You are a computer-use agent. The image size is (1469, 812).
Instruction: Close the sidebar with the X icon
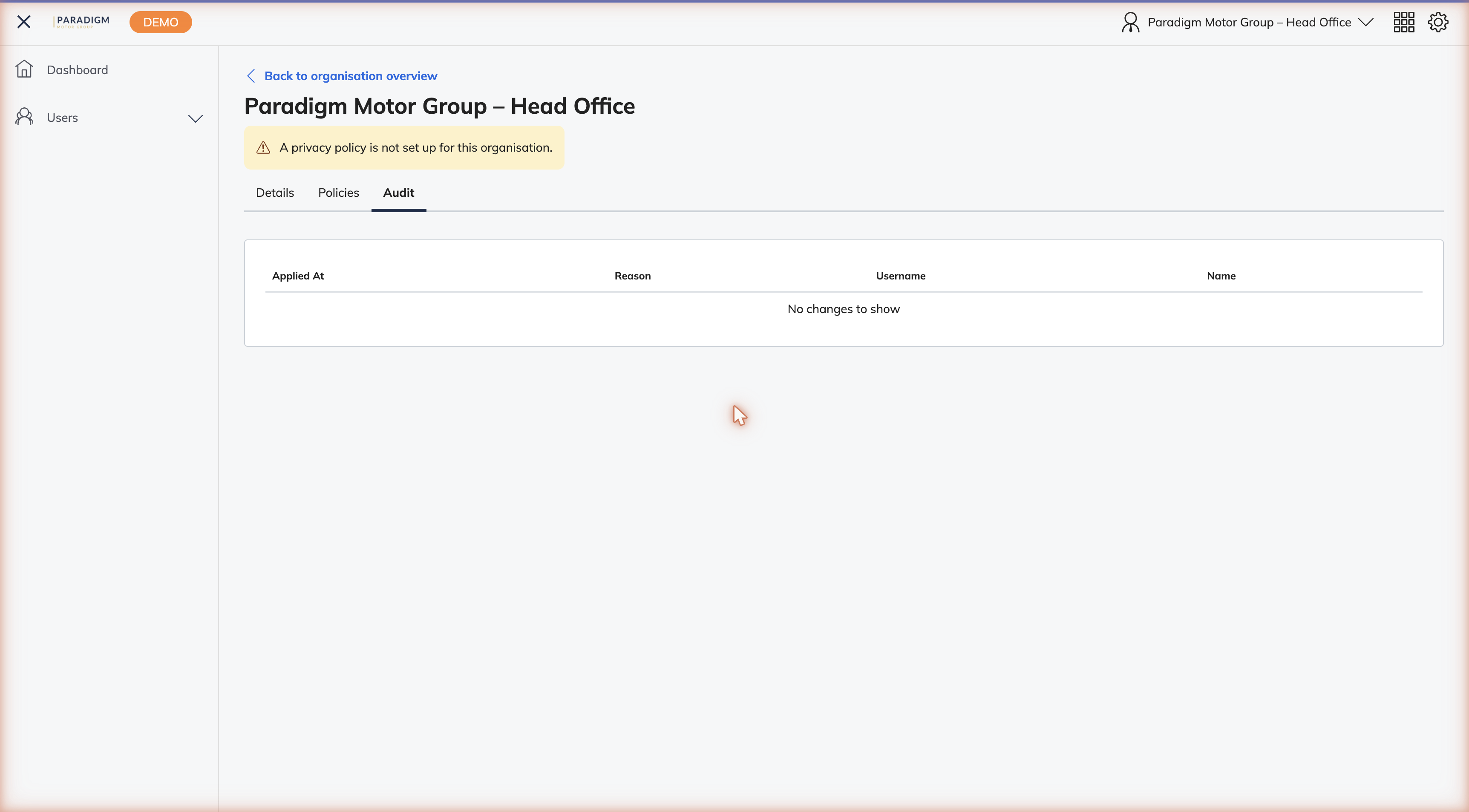pos(23,22)
